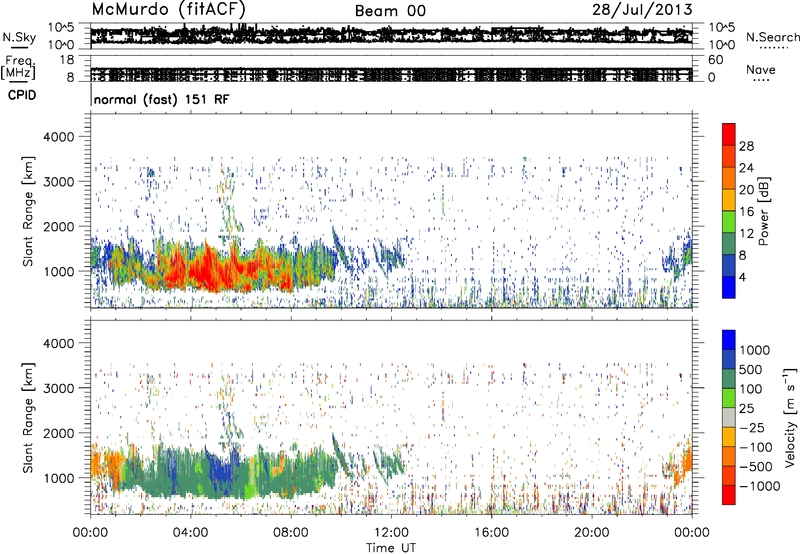Click the gray -25 to 25 velocity swatch

click(729, 417)
